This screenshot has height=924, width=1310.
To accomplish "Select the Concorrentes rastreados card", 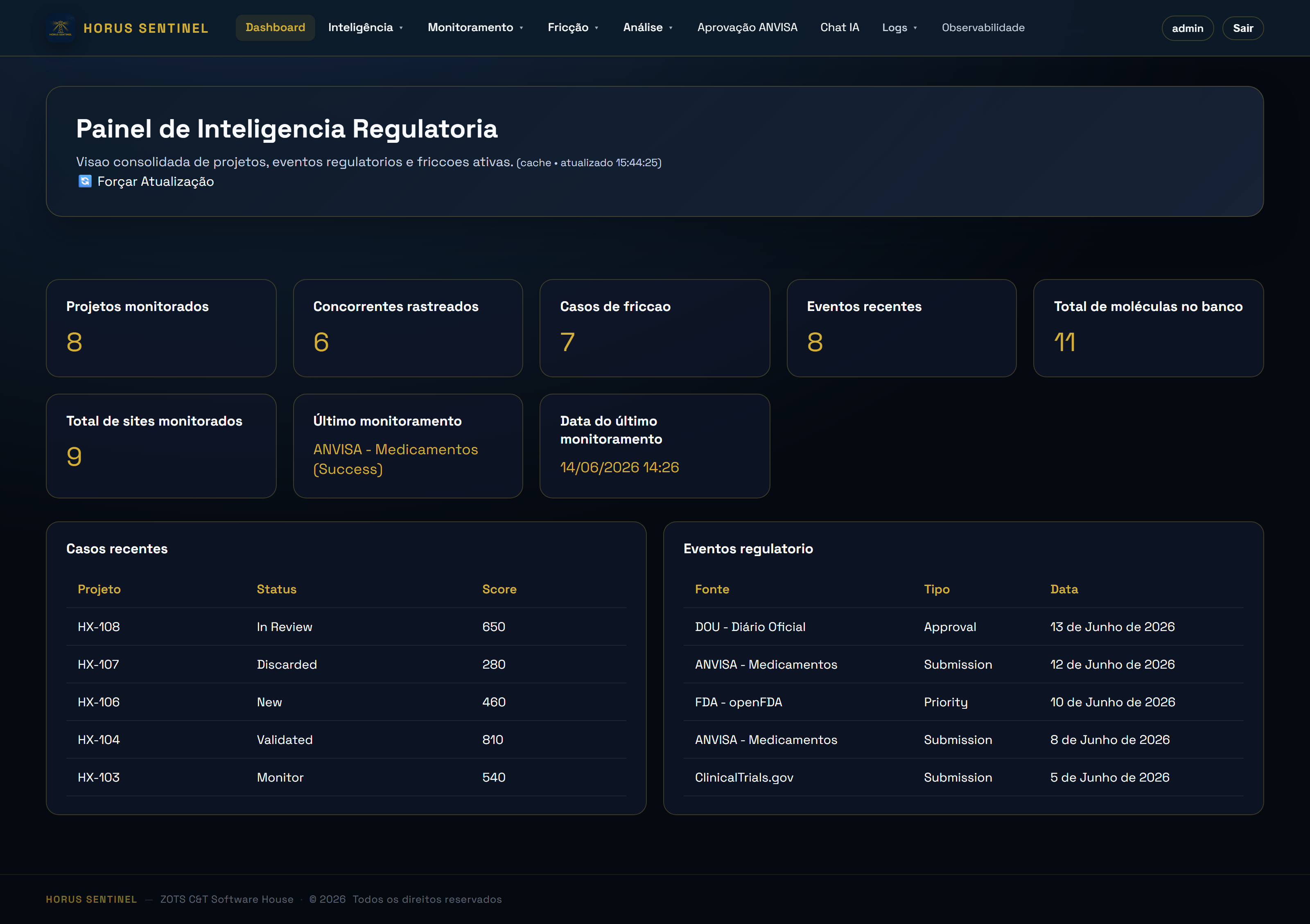I will click(x=408, y=328).
